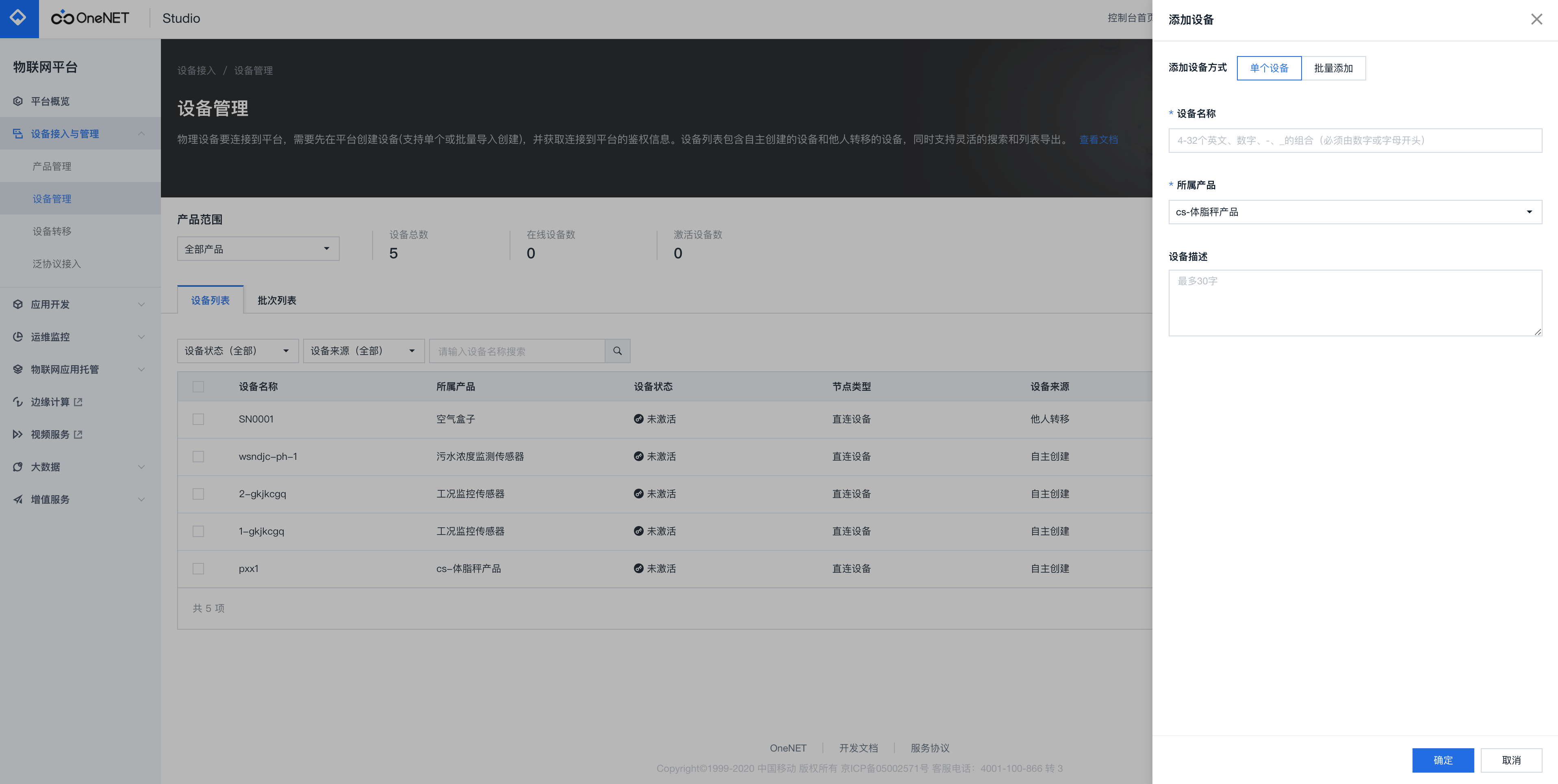Viewport: 1558px width, 784px height.
Task: Close the 添加设备 panel with X
Action: [x=1536, y=19]
